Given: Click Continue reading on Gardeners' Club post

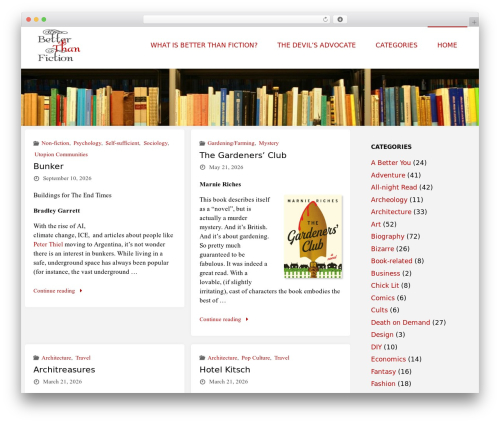Looking at the screenshot, I should click(220, 319).
